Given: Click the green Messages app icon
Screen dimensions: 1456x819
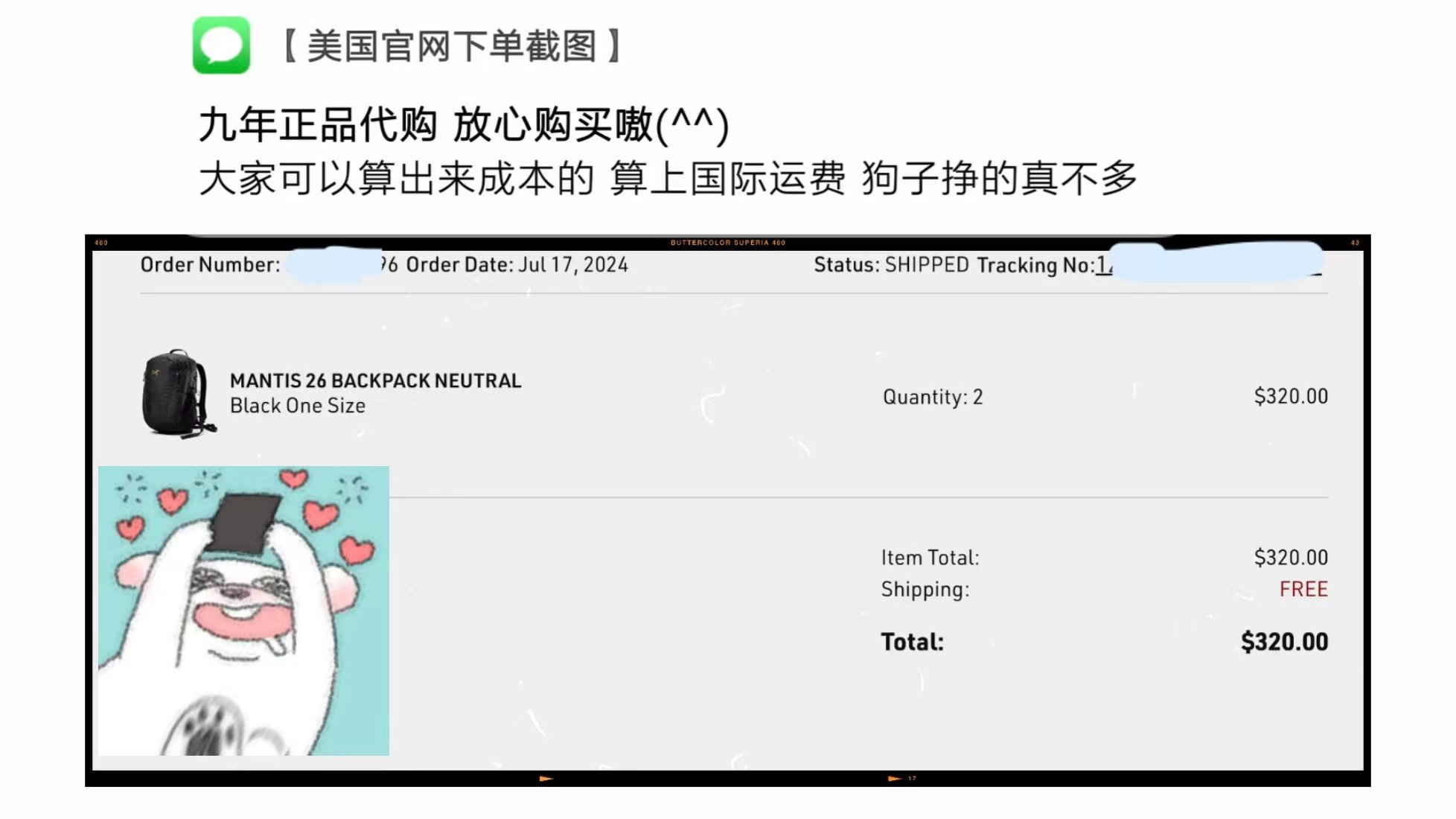Looking at the screenshot, I should 221,45.
